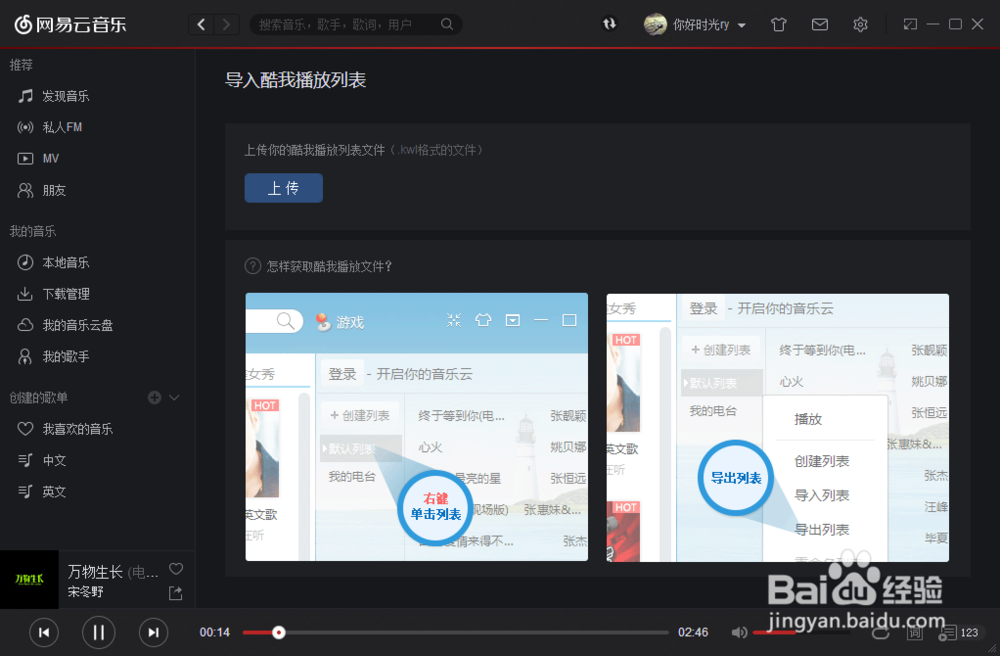Like the current song with the heart icon
Image resolution: width=1000 pixels, height=656 pixels.
coord(176,569)
